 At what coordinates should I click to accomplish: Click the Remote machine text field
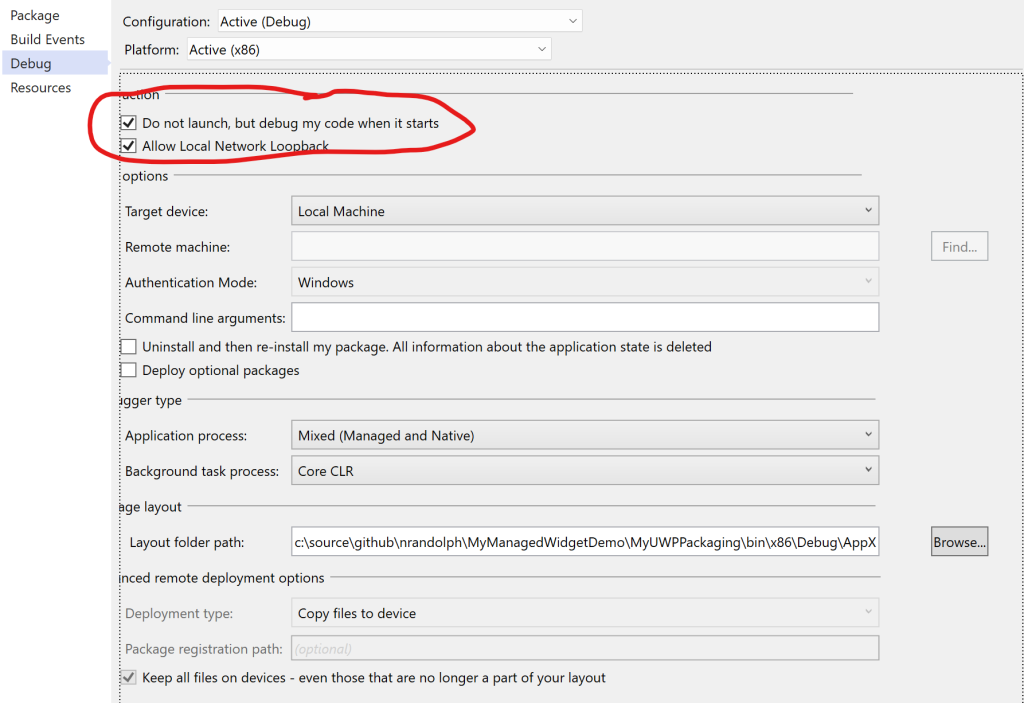(585, 247)
